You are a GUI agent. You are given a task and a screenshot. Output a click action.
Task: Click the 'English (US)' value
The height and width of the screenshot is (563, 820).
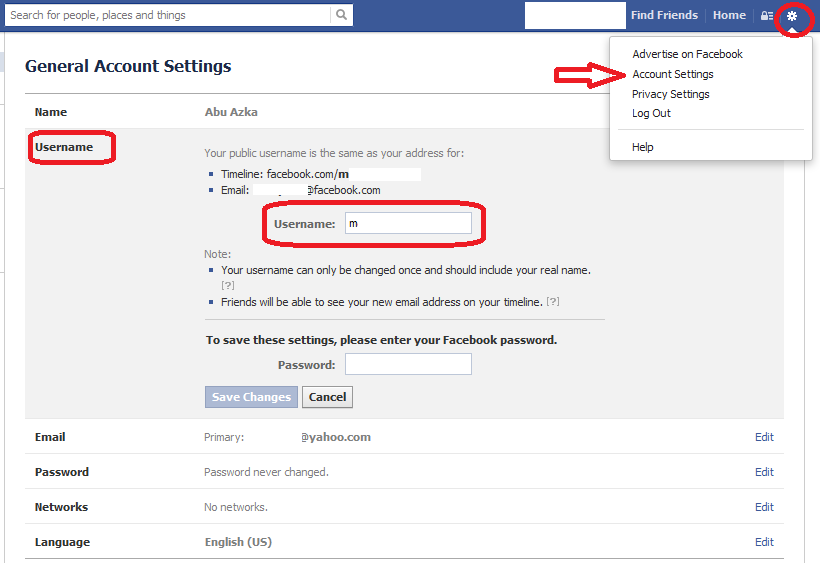click(238, 542)
